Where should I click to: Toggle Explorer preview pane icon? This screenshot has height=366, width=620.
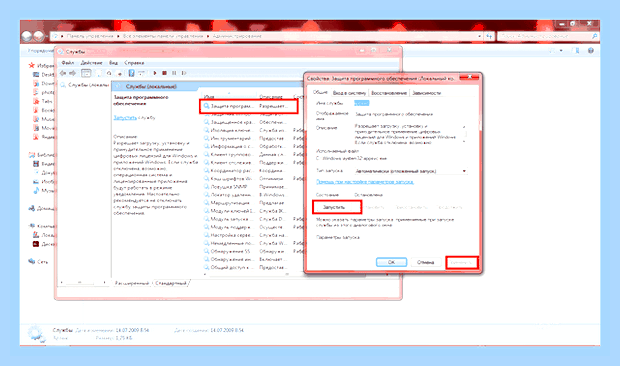pyautogui.click(x=577, y=51)
